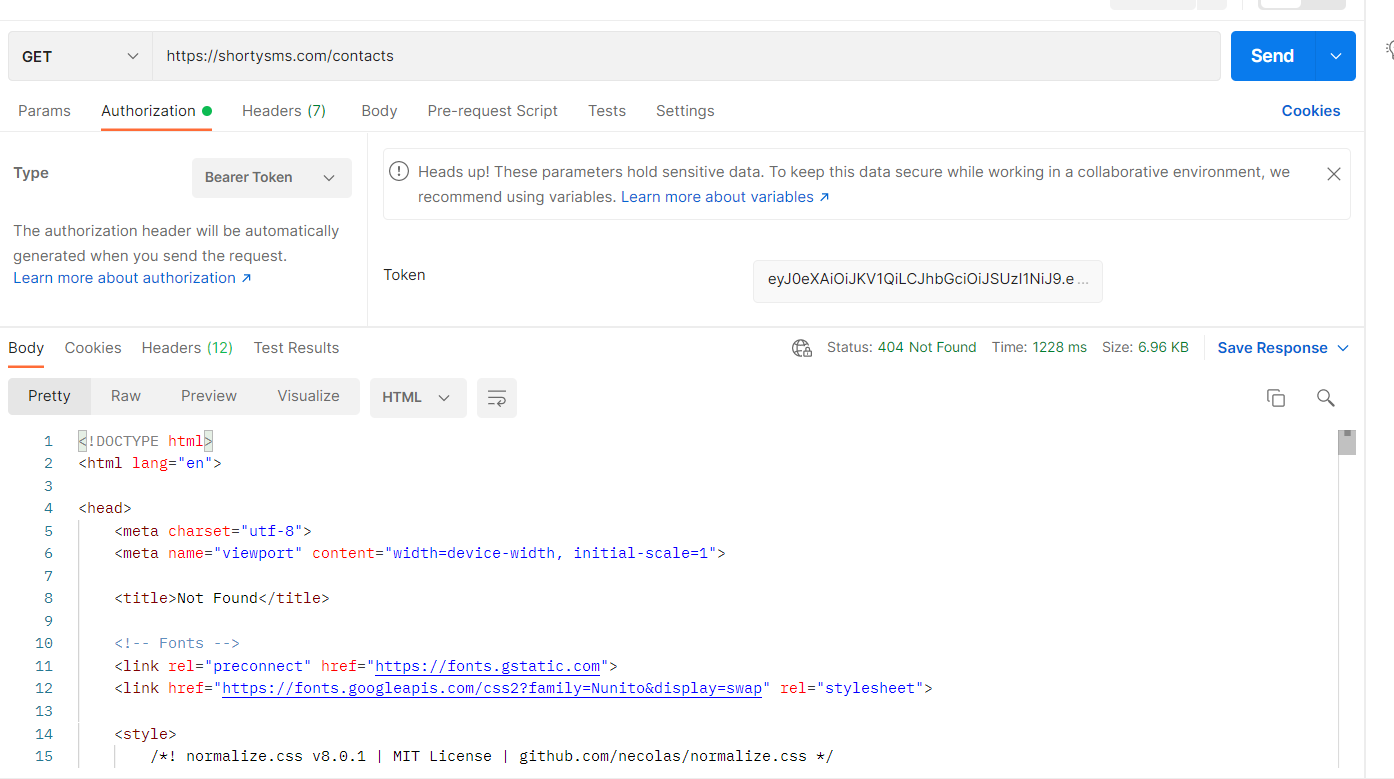The image size is (1394, 779).
Task: Click the lightbulb icon at right edge
Action: pos(1390,49)
